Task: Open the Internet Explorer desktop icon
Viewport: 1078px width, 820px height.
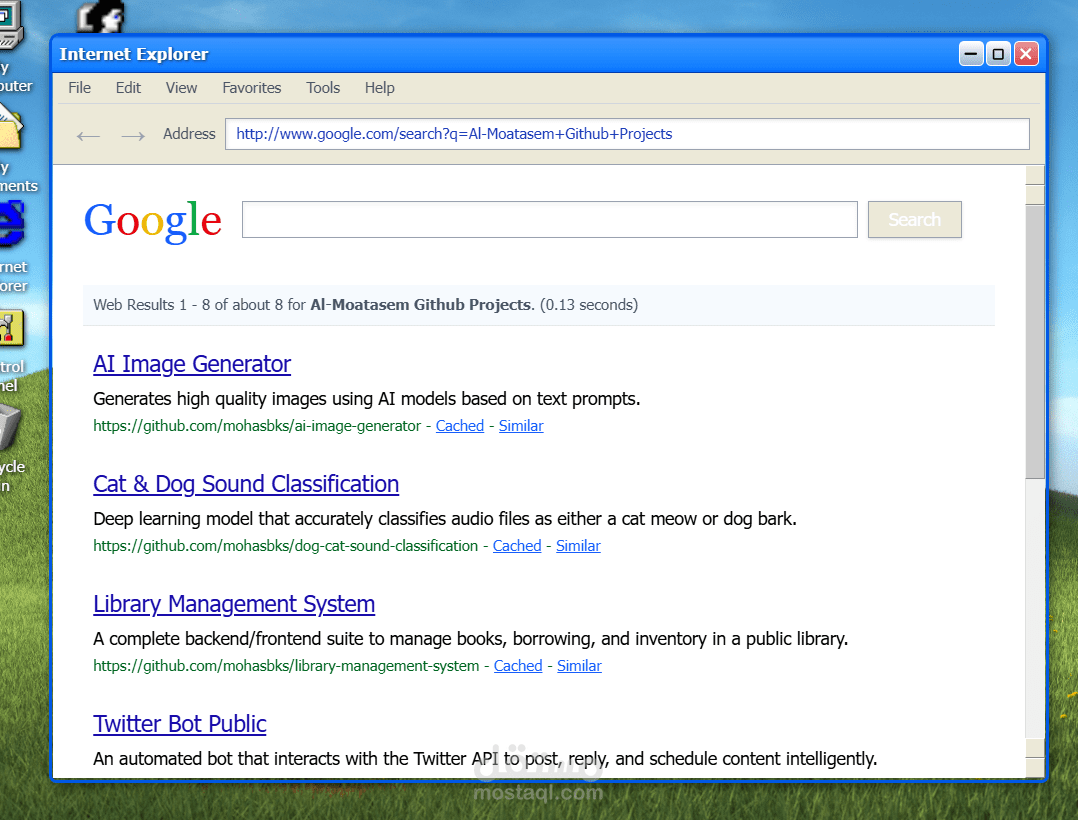Action: pyautogui.click(x=13, y=246)
